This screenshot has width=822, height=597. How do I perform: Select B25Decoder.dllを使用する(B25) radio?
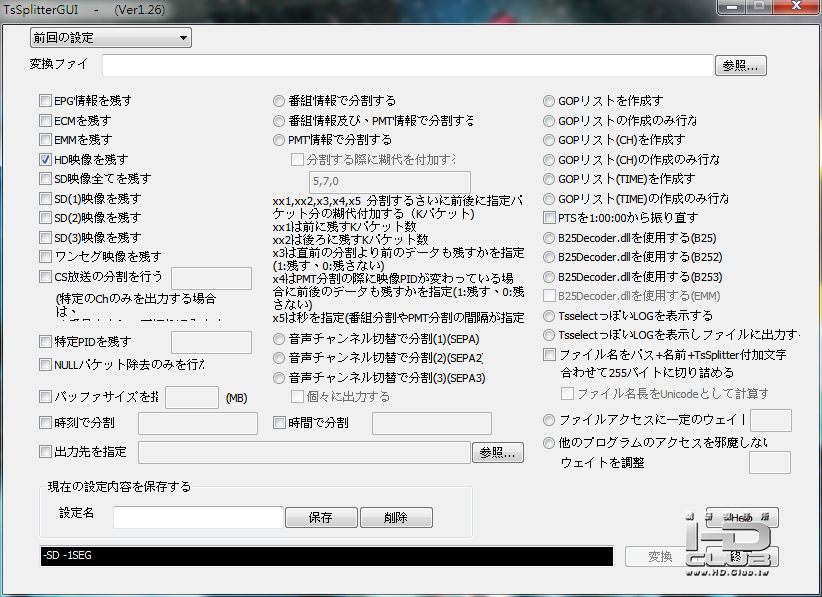(549, 238)
